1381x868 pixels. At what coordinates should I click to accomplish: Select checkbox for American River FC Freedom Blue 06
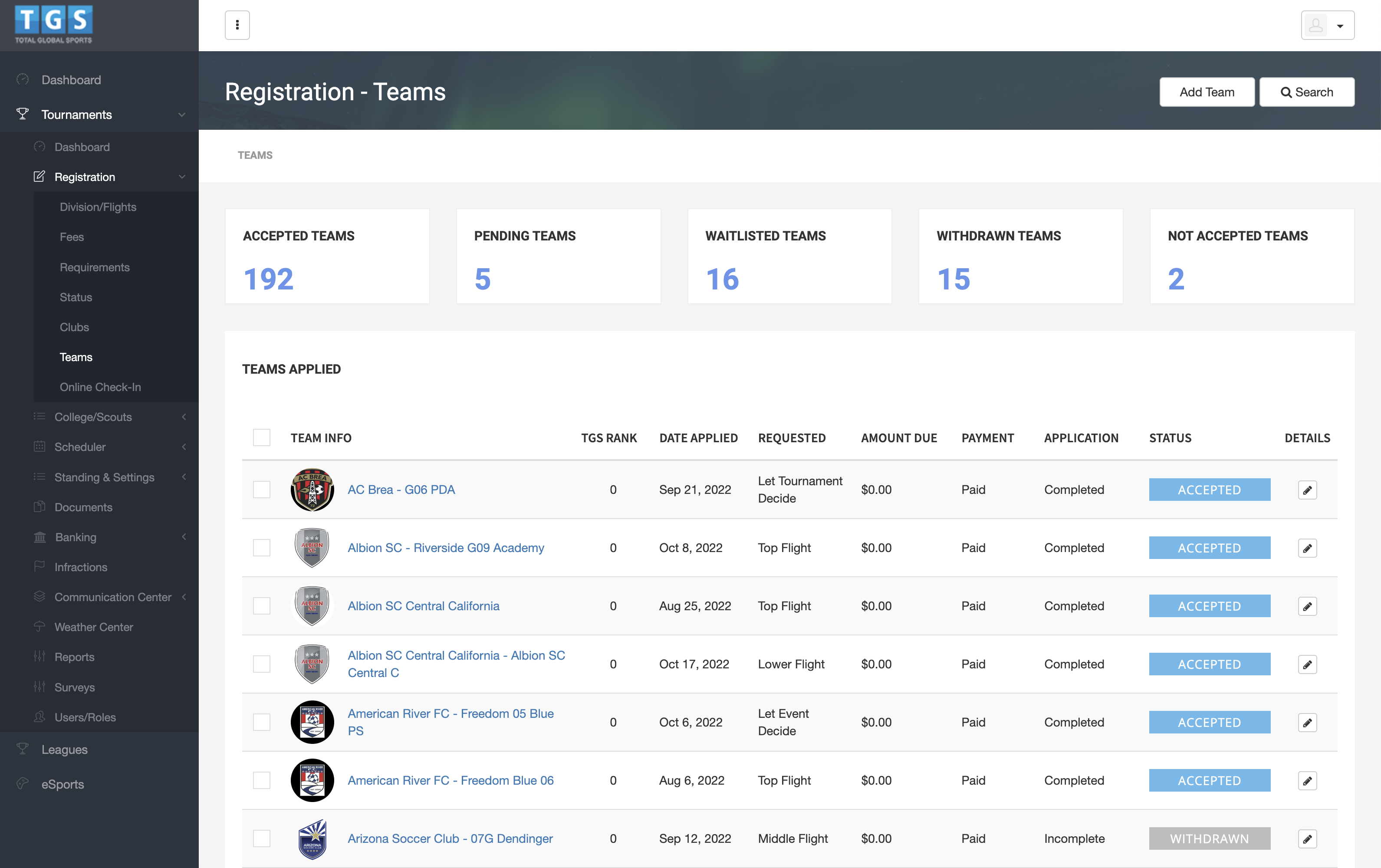coord(262,780)
